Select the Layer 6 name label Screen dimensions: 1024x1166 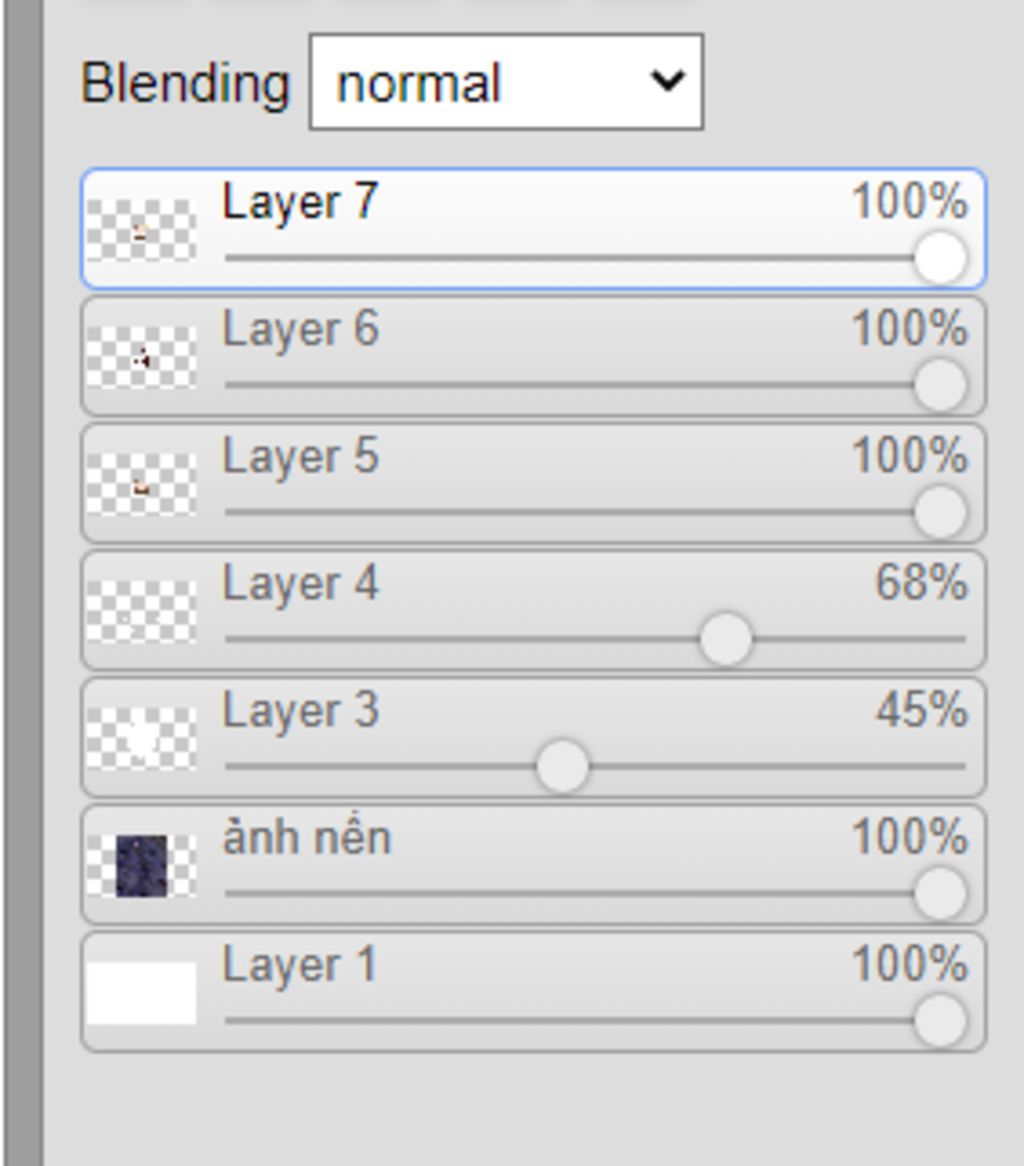tap(300, 329)
